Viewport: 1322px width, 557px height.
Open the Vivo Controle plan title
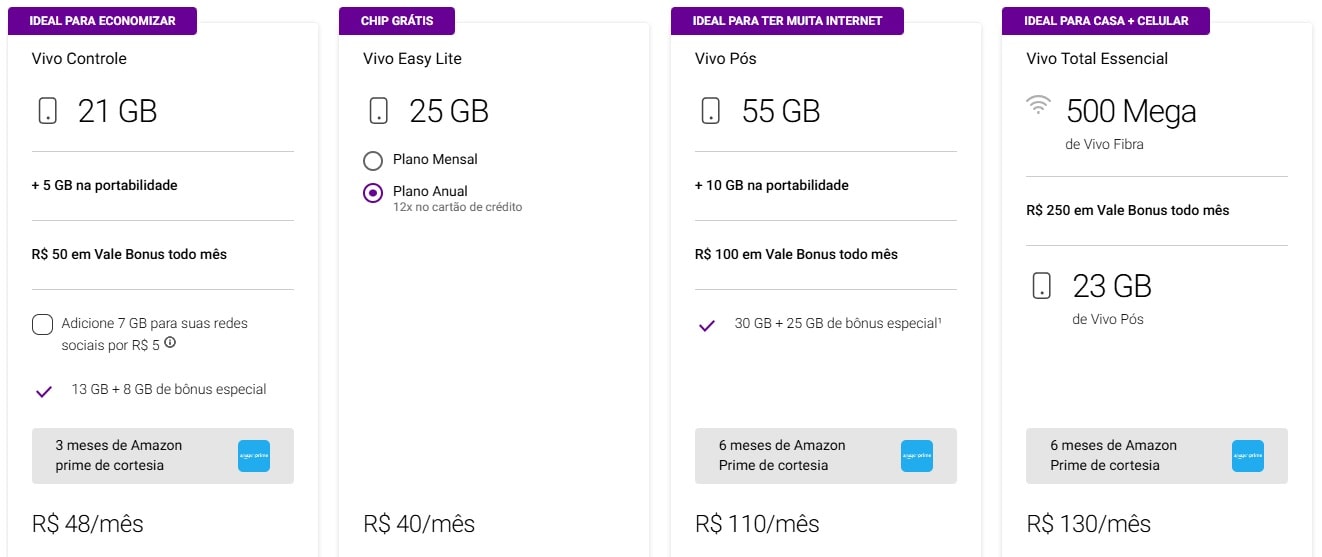(79, 59)
